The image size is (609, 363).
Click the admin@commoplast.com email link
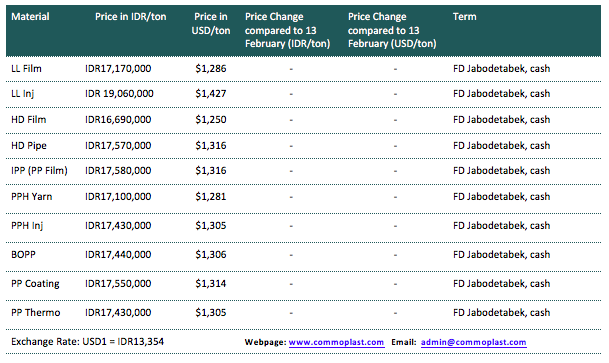[x=473, y=342]
